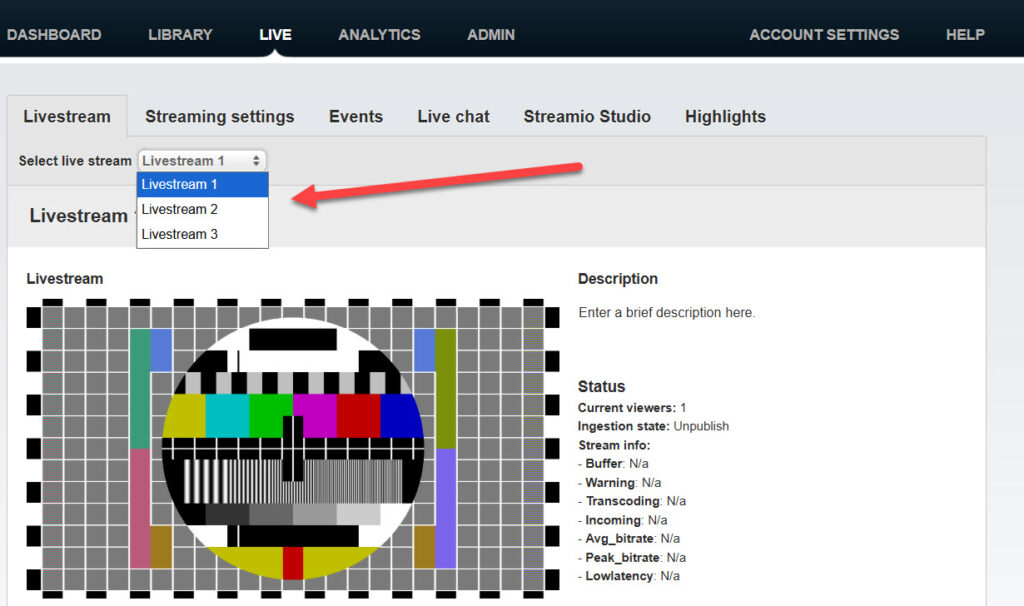
Task: Switch to the Live chat tab
Action: tap(453, 117)
